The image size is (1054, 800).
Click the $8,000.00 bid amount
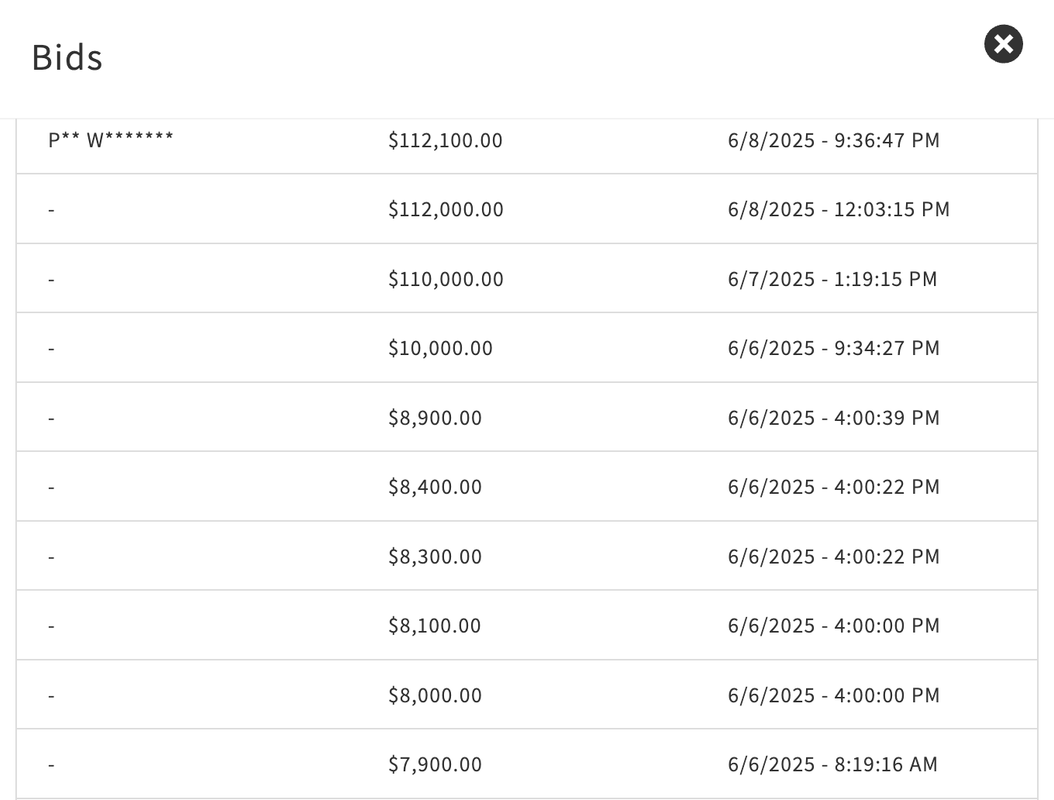click(x=435, y=695)
